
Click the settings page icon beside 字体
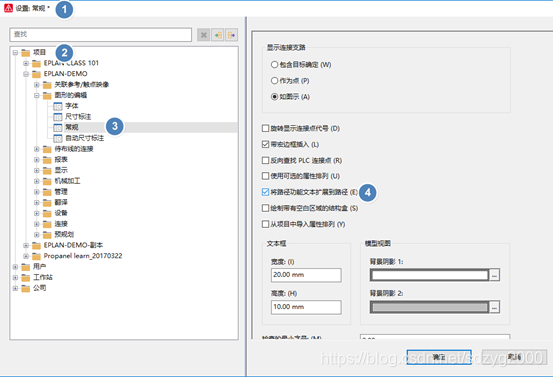tap(57, 106)
